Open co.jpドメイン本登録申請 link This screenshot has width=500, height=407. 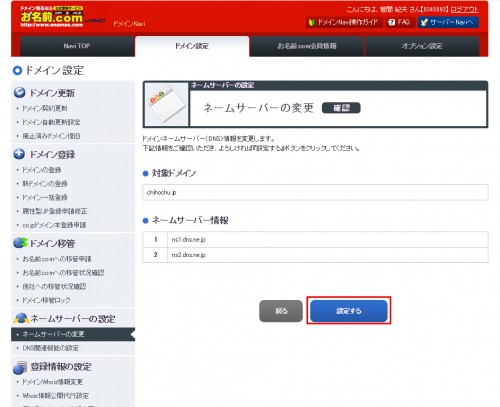(x=54, y=225)
